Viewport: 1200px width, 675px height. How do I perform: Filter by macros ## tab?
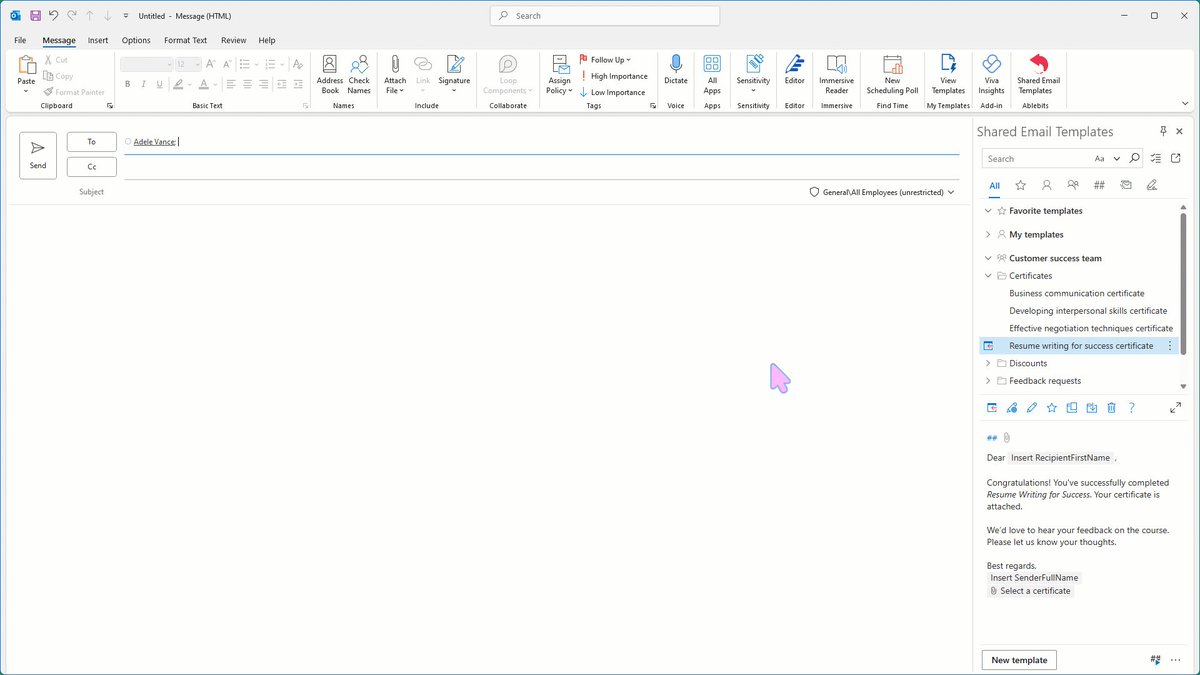[1099, 185]
